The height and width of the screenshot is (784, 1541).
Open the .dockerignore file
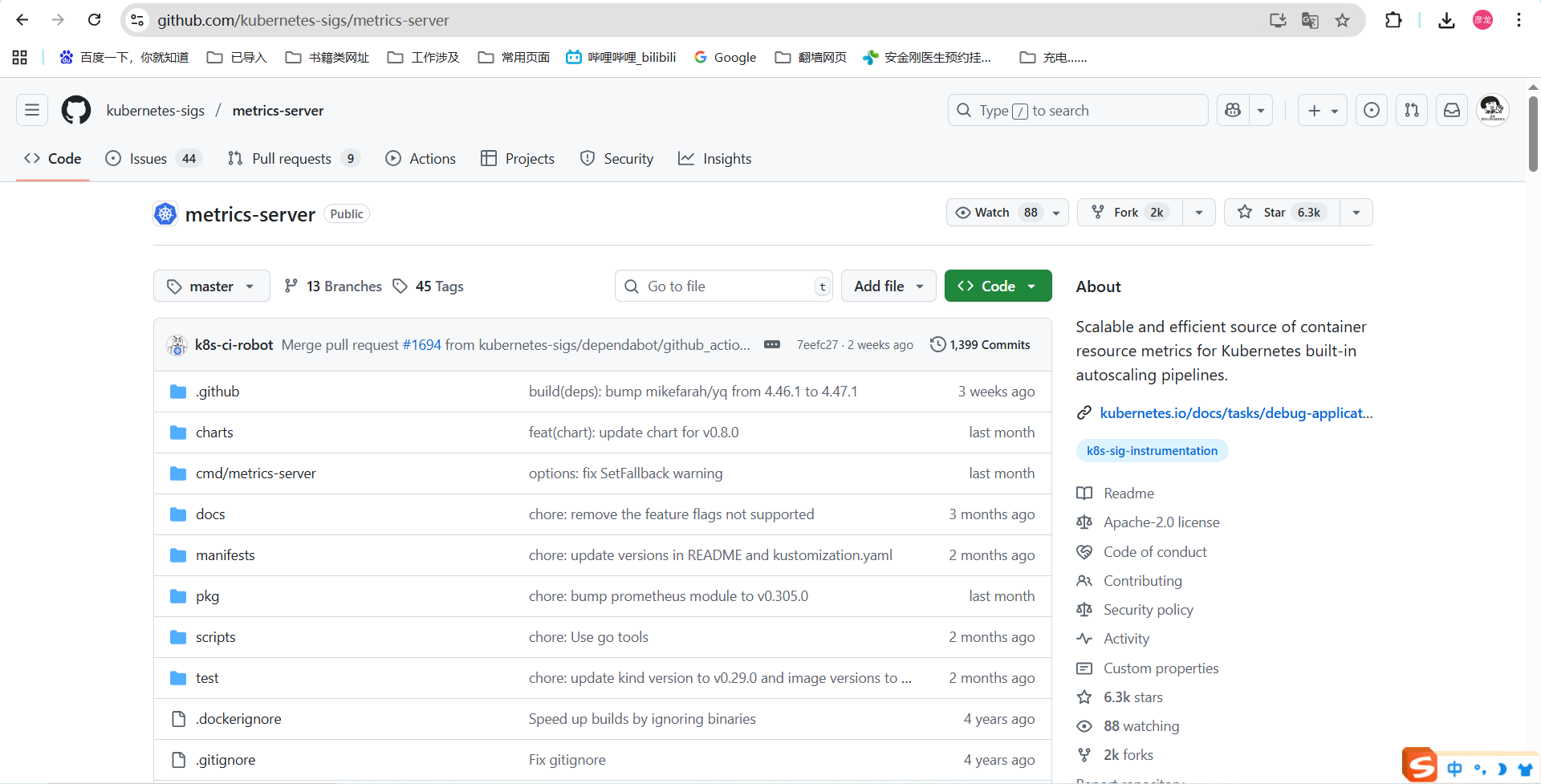pyautogui.click(x=238, y=719)
